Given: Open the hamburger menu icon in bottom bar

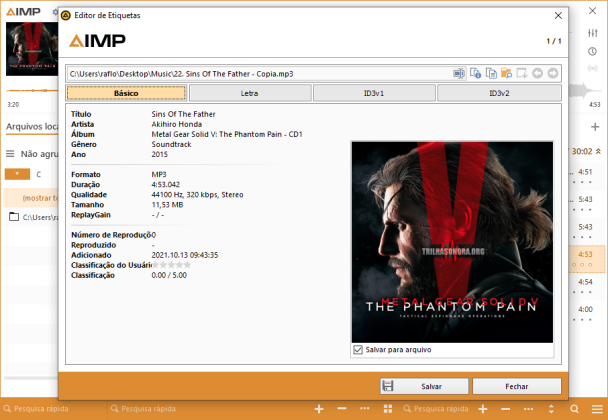Looking at the screenshot, I should tap(597, 409).
